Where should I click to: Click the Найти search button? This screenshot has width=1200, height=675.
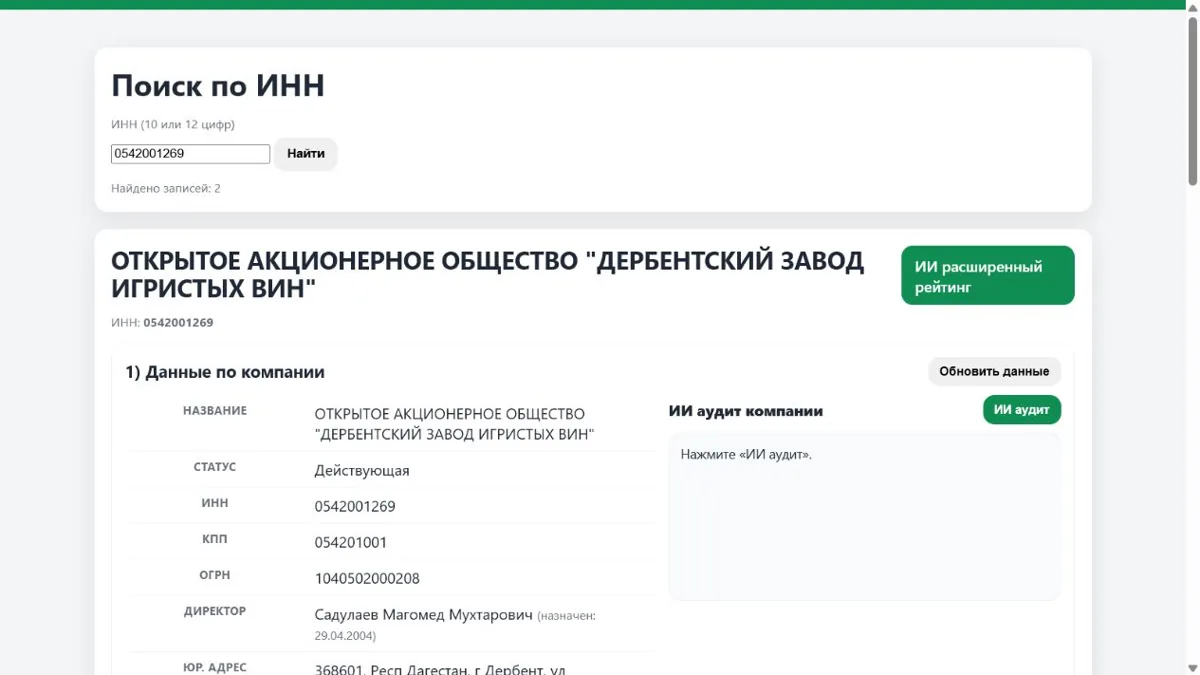[x=306, y=154]
